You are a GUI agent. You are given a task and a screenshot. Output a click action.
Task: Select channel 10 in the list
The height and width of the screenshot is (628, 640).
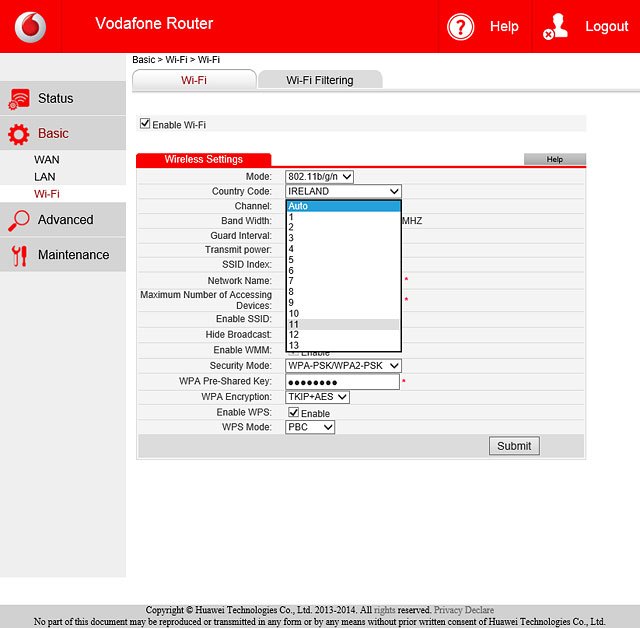click(343, 313)
